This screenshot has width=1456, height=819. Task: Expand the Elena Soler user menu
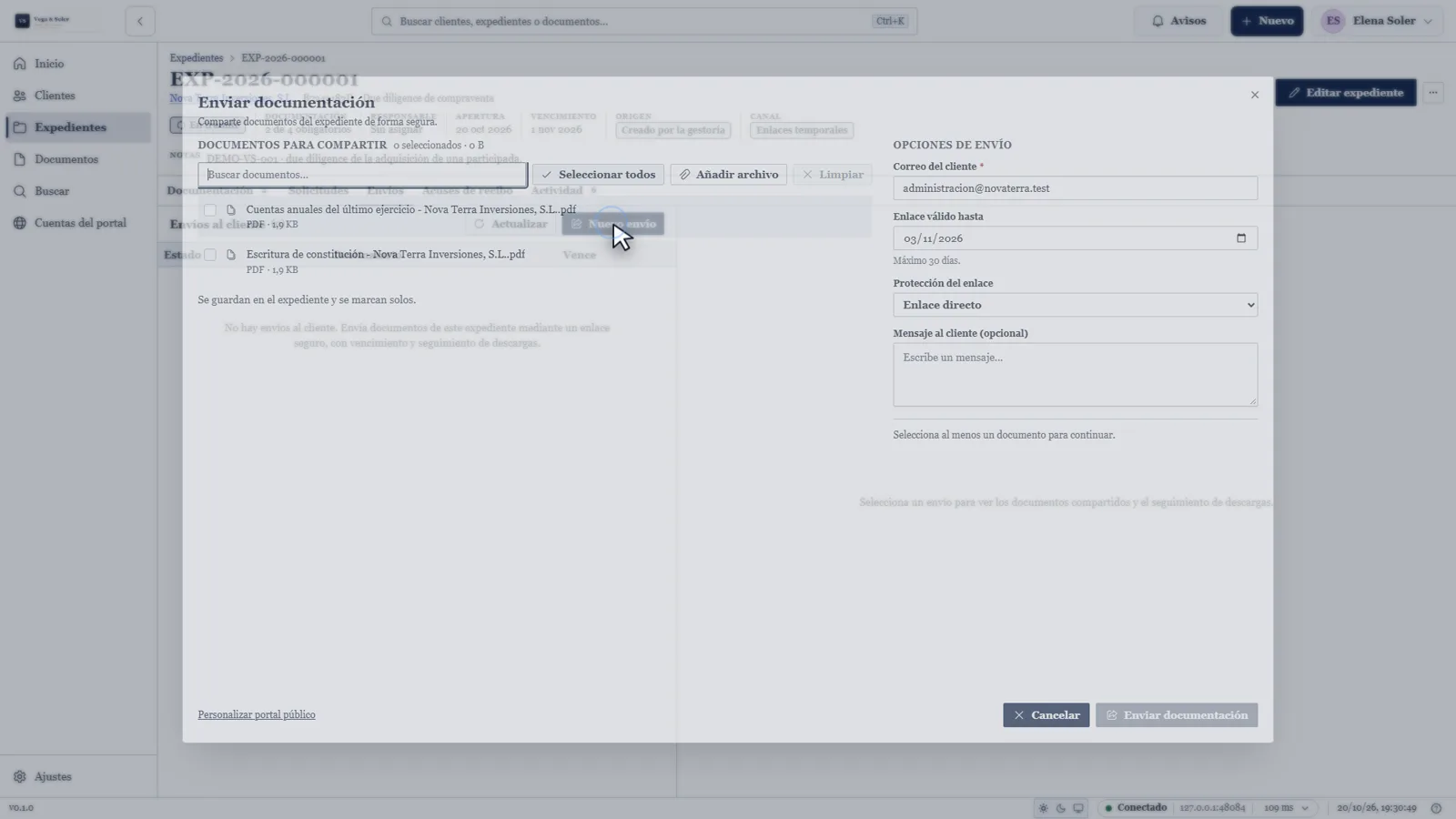[x=1381, y=21]
